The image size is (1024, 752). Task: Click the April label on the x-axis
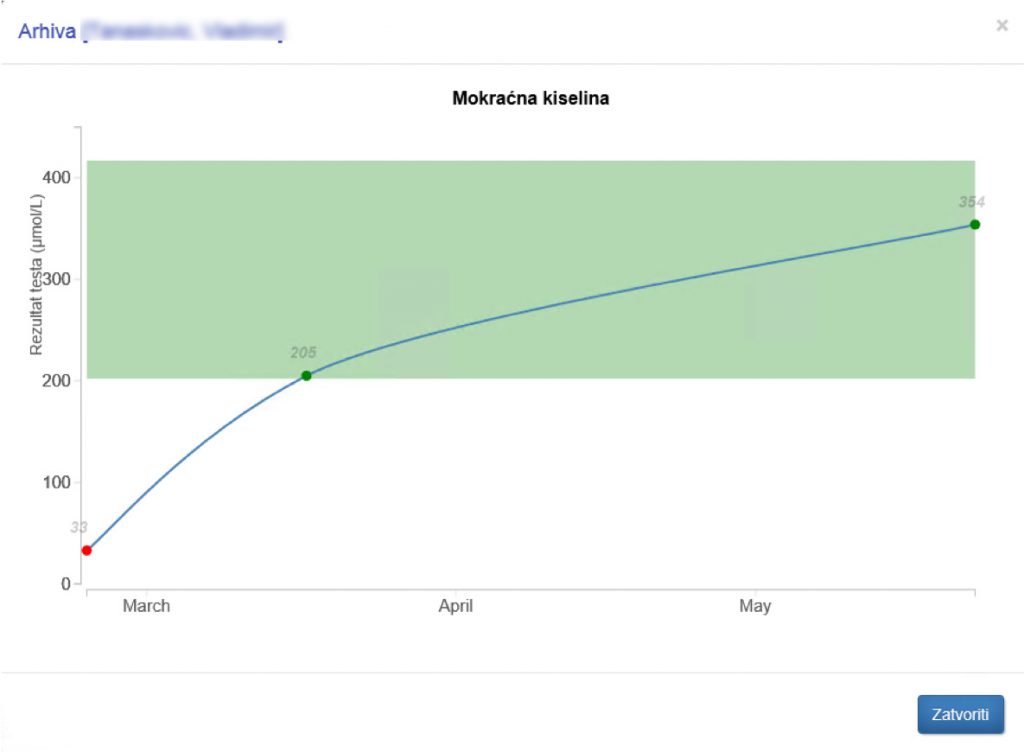(456, 606)
